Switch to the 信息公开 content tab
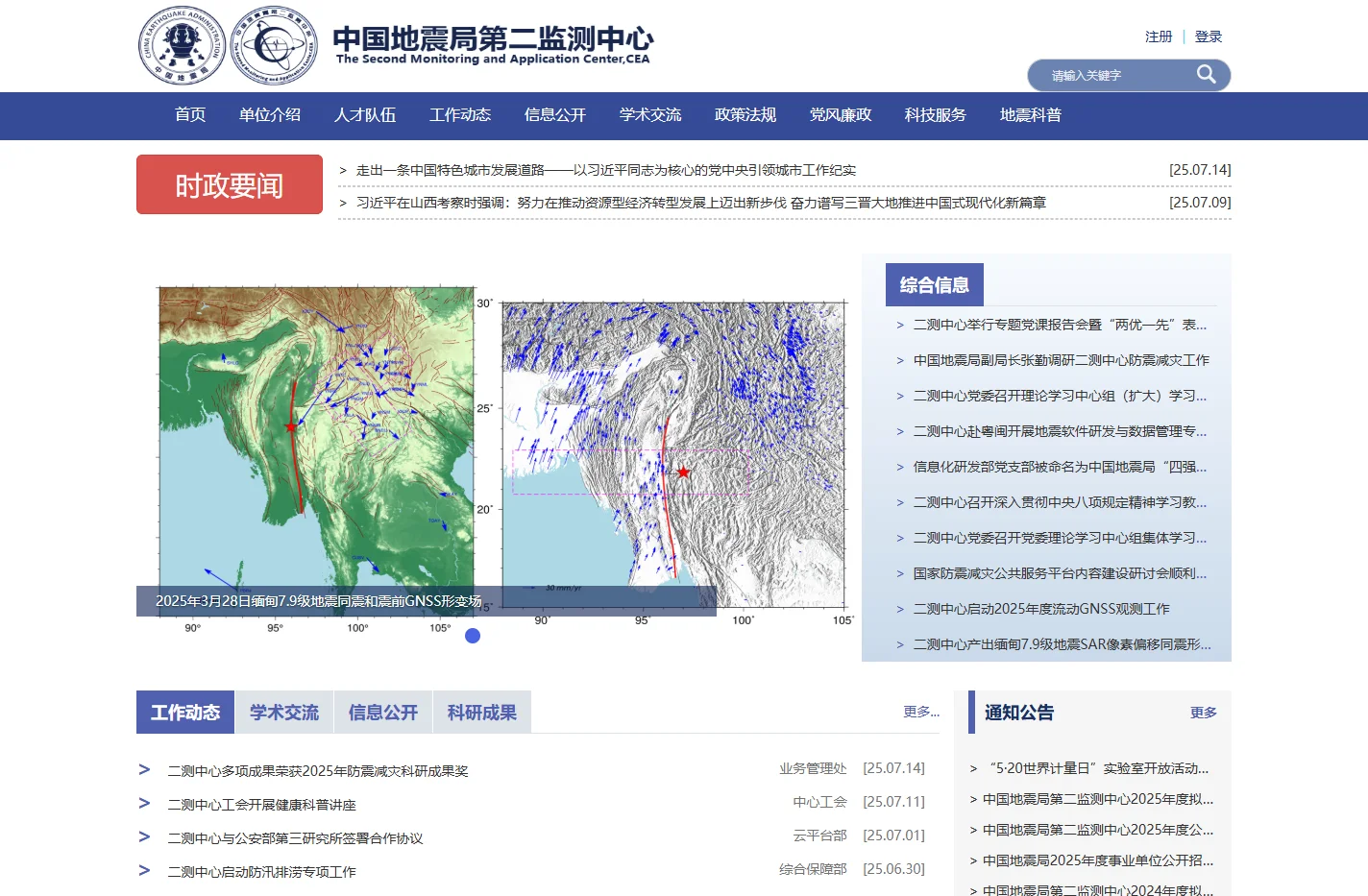 pos(383,712)
